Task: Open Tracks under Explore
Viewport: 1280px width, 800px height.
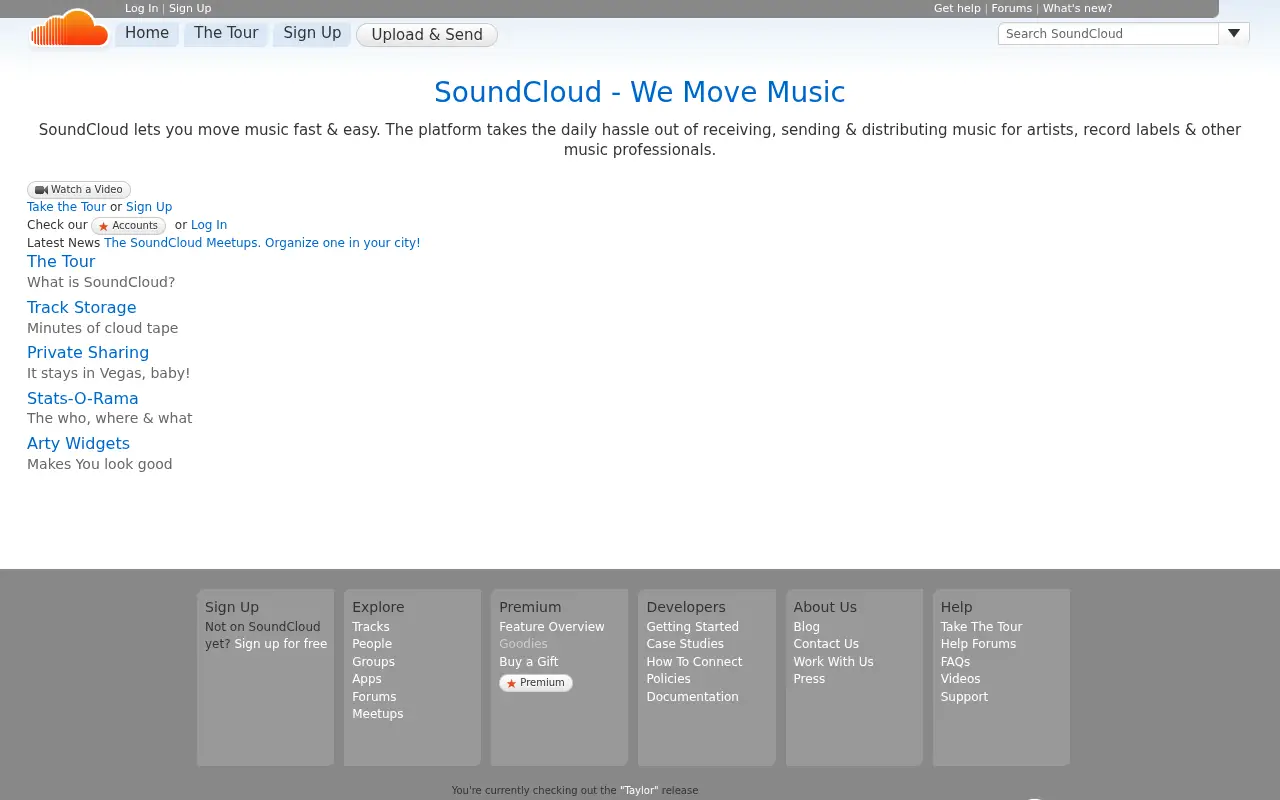Action: pyautogui.click(x=371, y=627)
